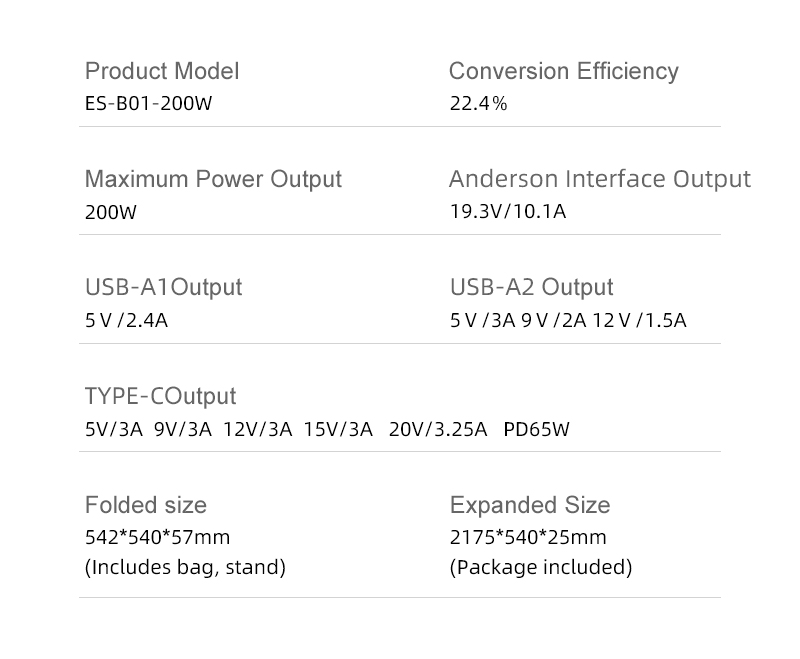Click the TYPE-COutput heading
Image resolution: width=800 pixels, height=659 pixels.
[x=160, y=396]
